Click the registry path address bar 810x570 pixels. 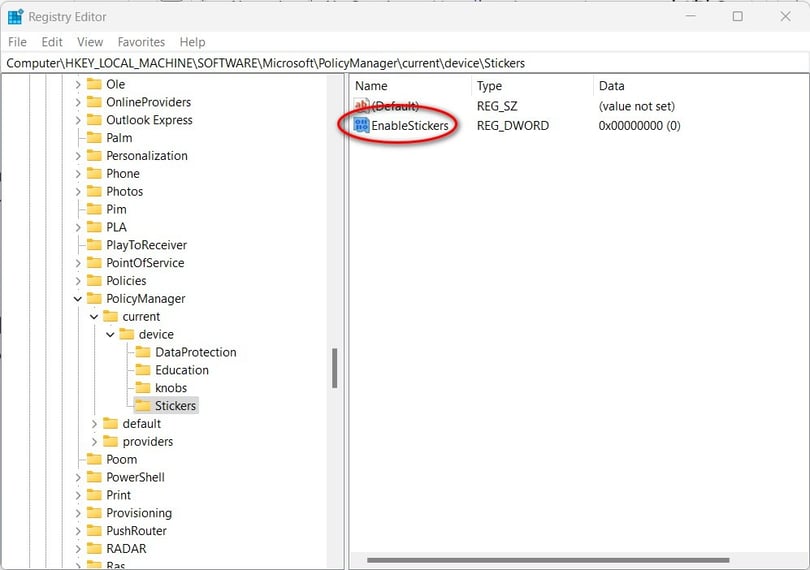[400, 63]
